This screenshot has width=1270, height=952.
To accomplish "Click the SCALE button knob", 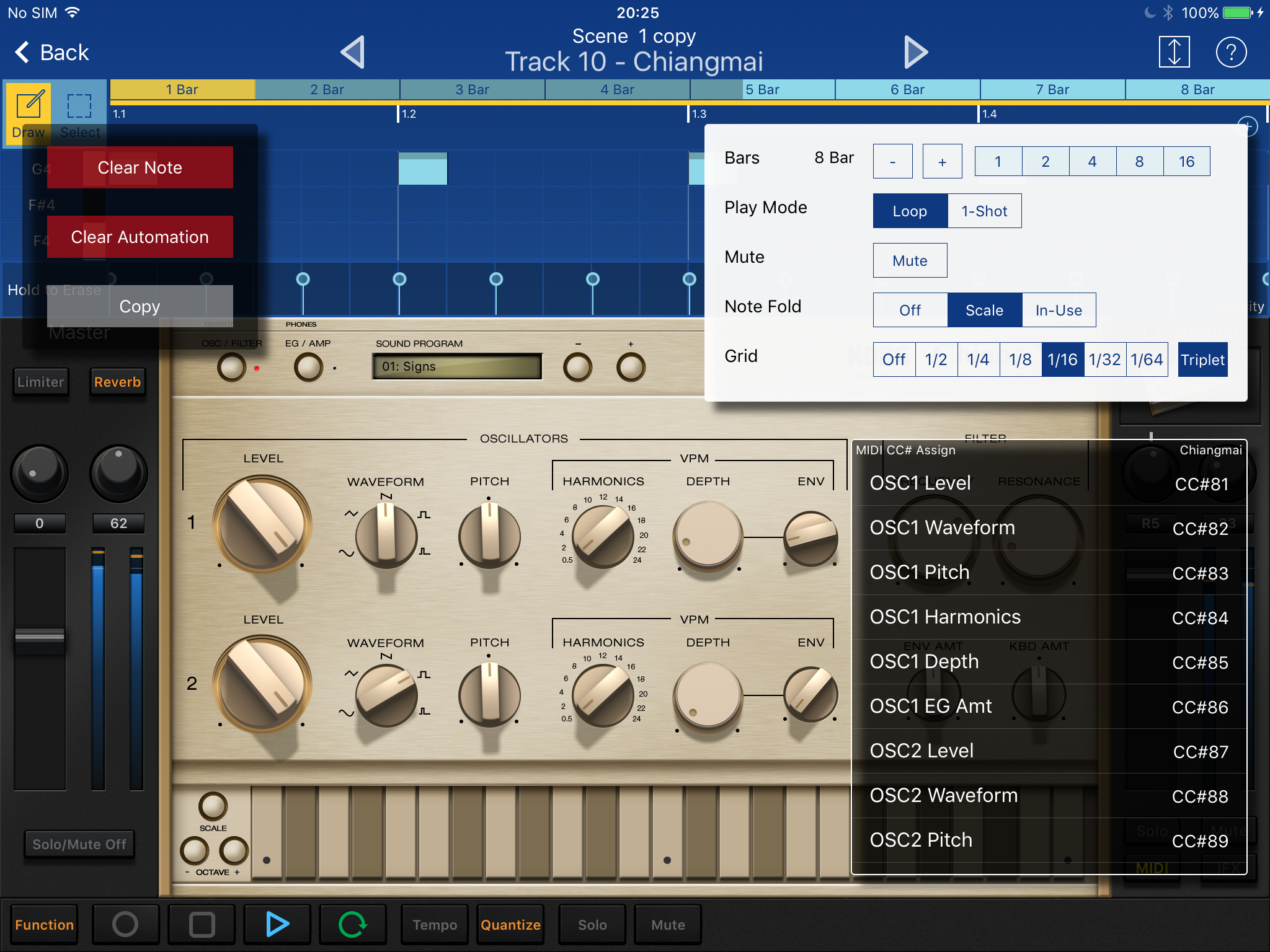I will 213,806.
